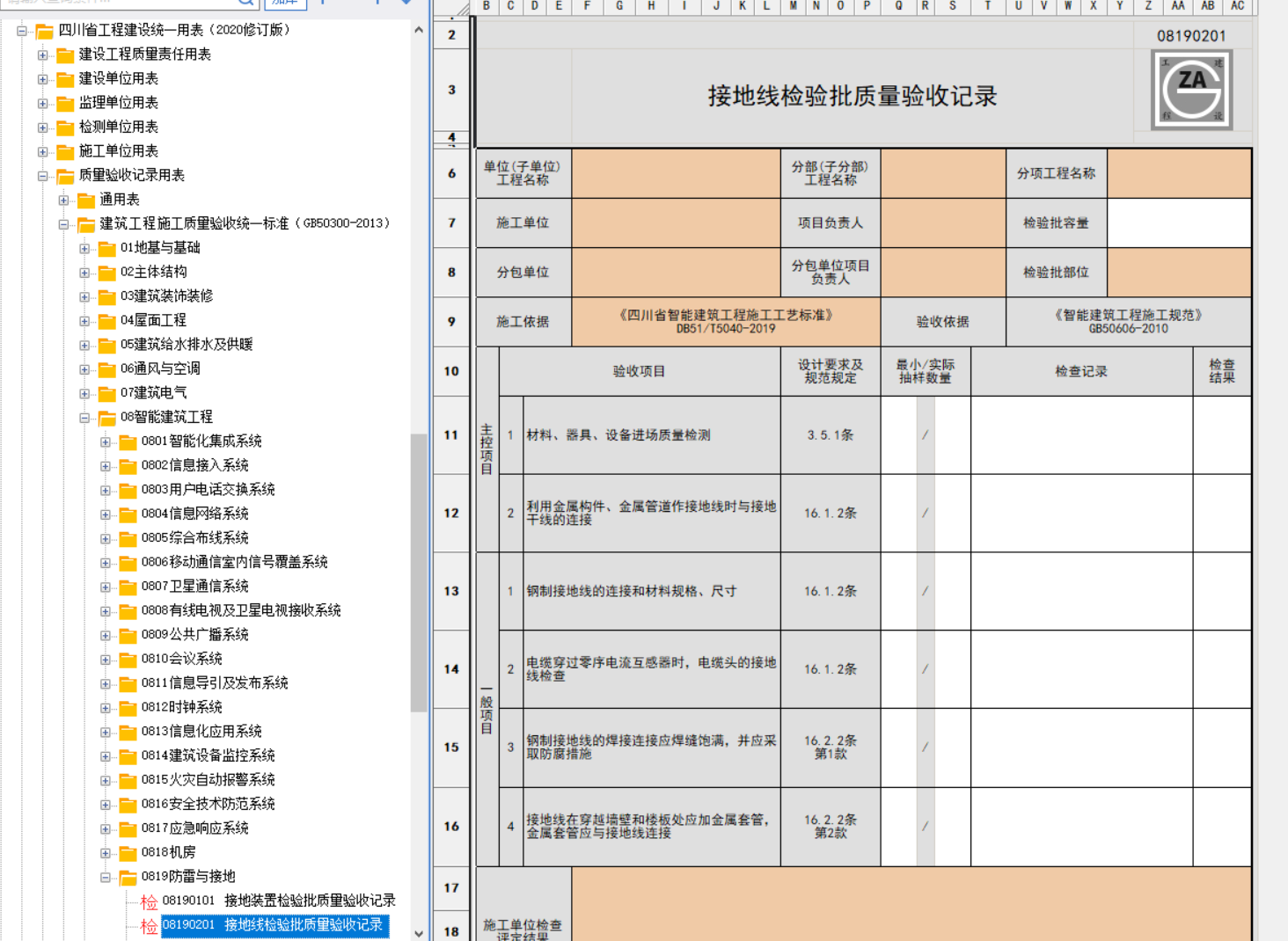Click the folder icon of 0818机房

click(x=128, y=853)
